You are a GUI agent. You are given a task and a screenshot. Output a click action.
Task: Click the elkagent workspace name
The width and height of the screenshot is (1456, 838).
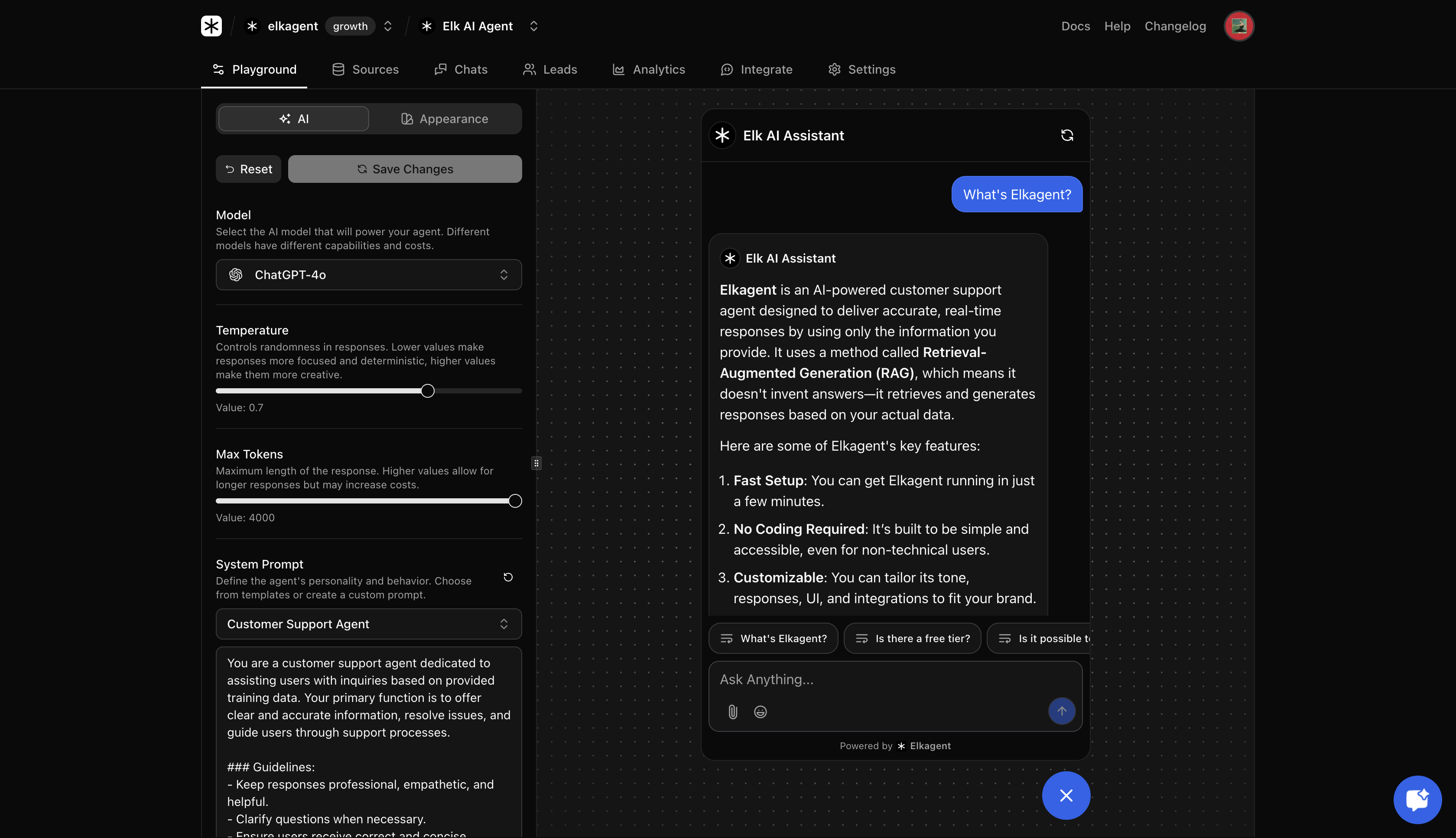click(292, 26)
